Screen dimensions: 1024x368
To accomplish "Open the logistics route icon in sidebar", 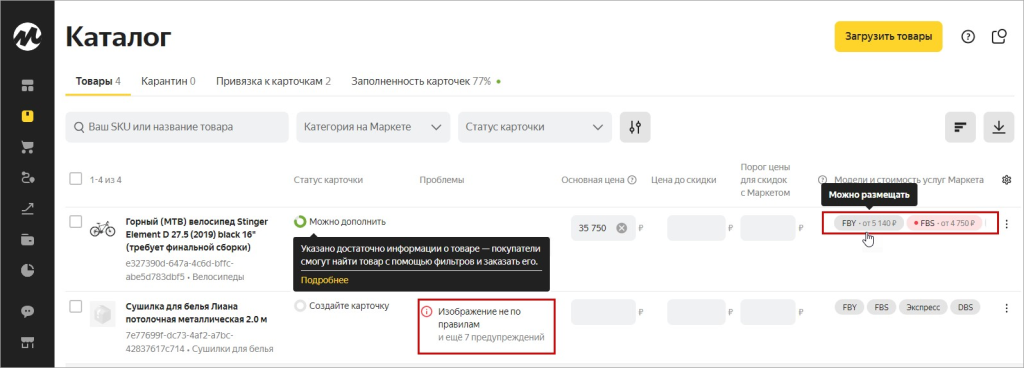I will (x=27, y=177).
